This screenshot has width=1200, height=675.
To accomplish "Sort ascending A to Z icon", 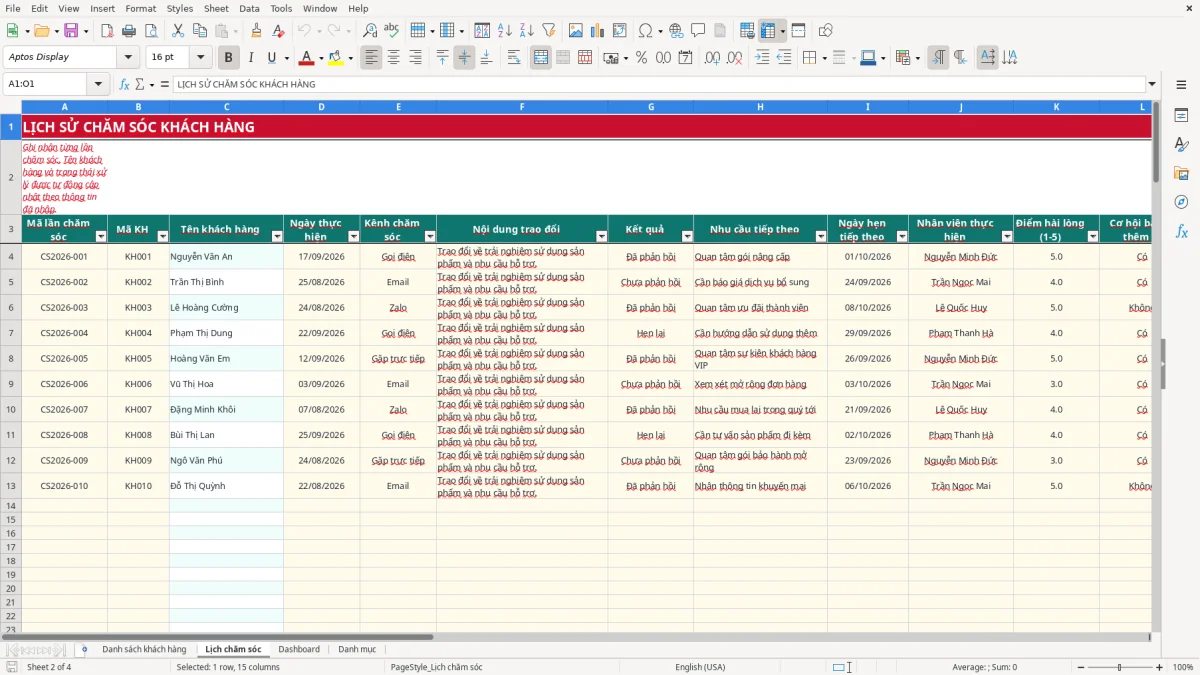I will (504, 31).
